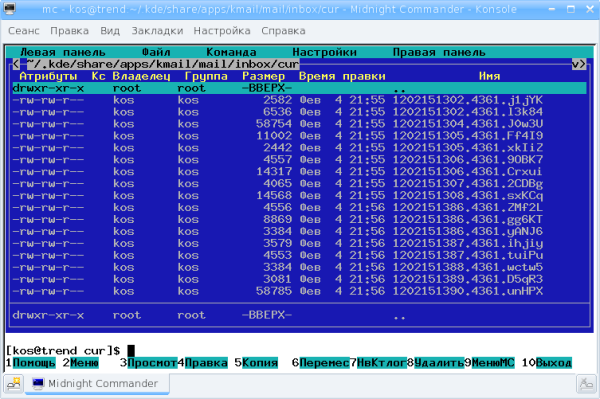
Task: Open mc's Команда menu
Action: pyautogui.click(x=232, y=52)
